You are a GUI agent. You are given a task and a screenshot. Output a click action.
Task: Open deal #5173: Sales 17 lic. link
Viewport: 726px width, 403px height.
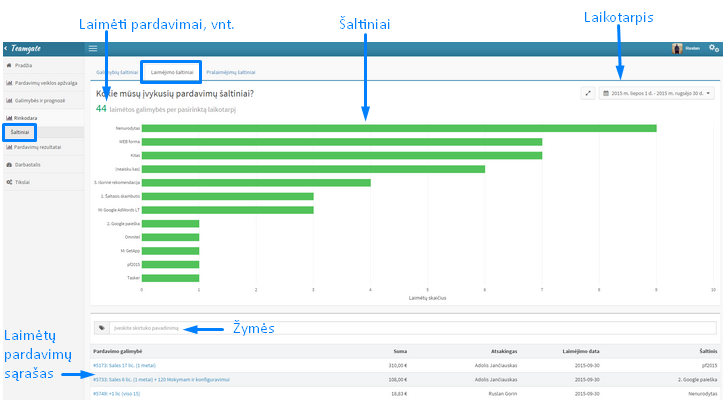coord(125,365)
